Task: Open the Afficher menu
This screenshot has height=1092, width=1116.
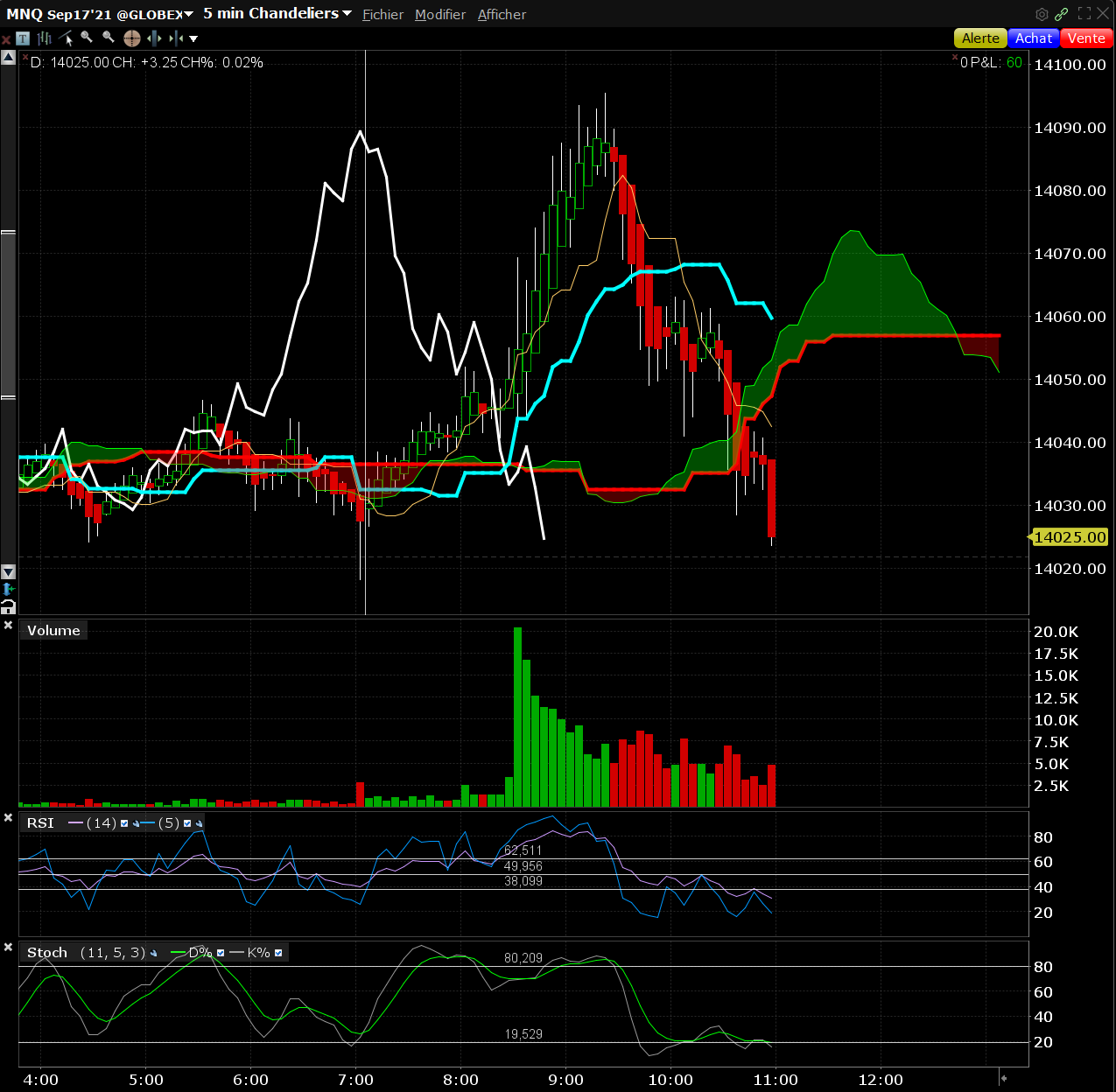Action: pos(502,15)
